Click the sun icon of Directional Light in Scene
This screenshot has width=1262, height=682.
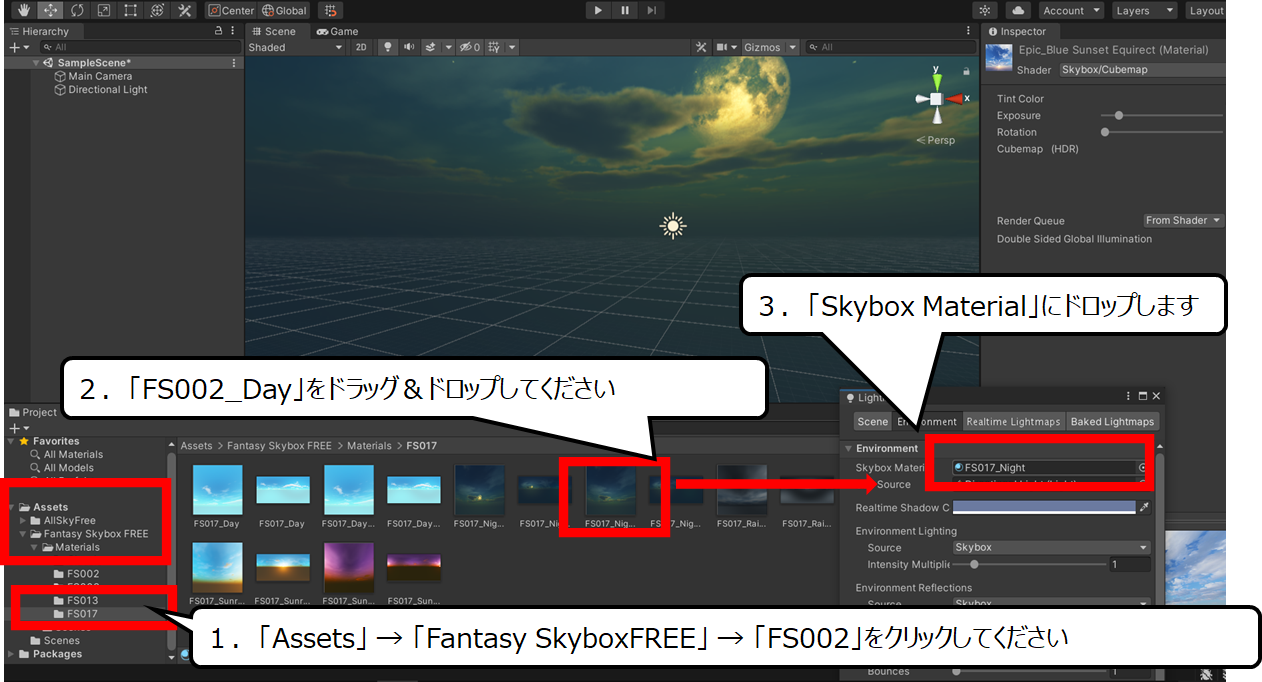pyautogui.click(x=673, y=226)
